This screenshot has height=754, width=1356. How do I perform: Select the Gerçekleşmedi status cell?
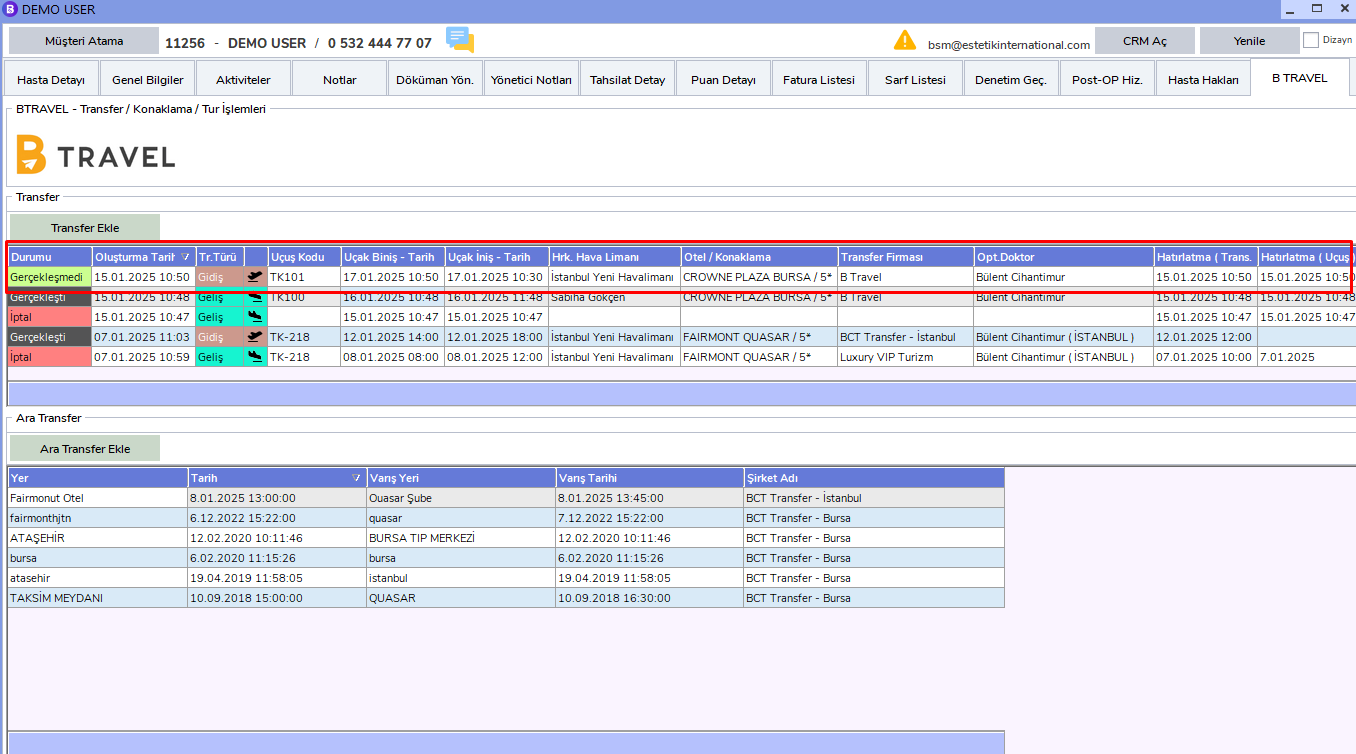(x=50, y=277)
